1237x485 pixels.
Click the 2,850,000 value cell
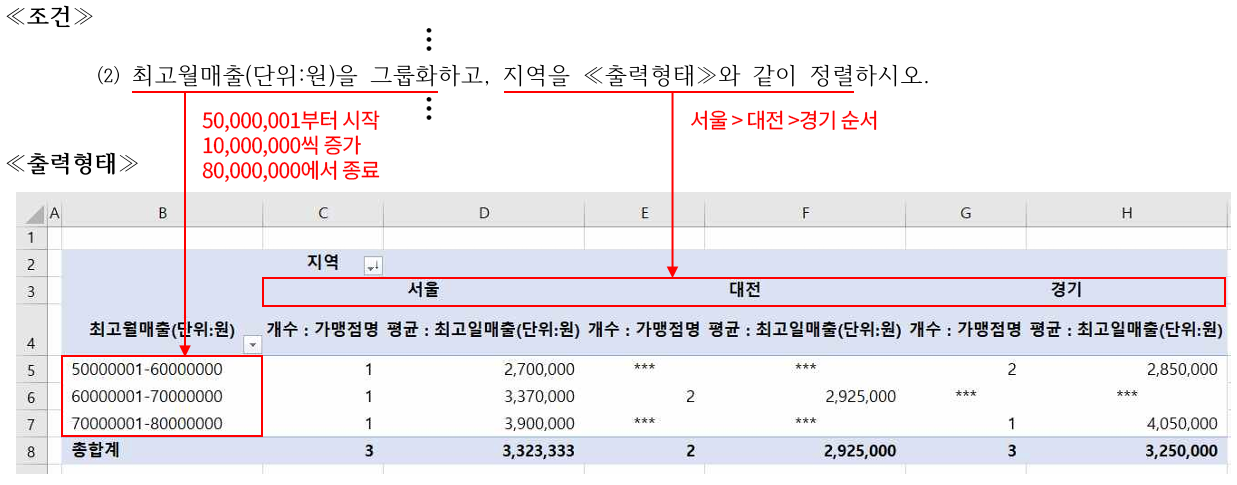pyautogui.click(x=1184, y=370)
